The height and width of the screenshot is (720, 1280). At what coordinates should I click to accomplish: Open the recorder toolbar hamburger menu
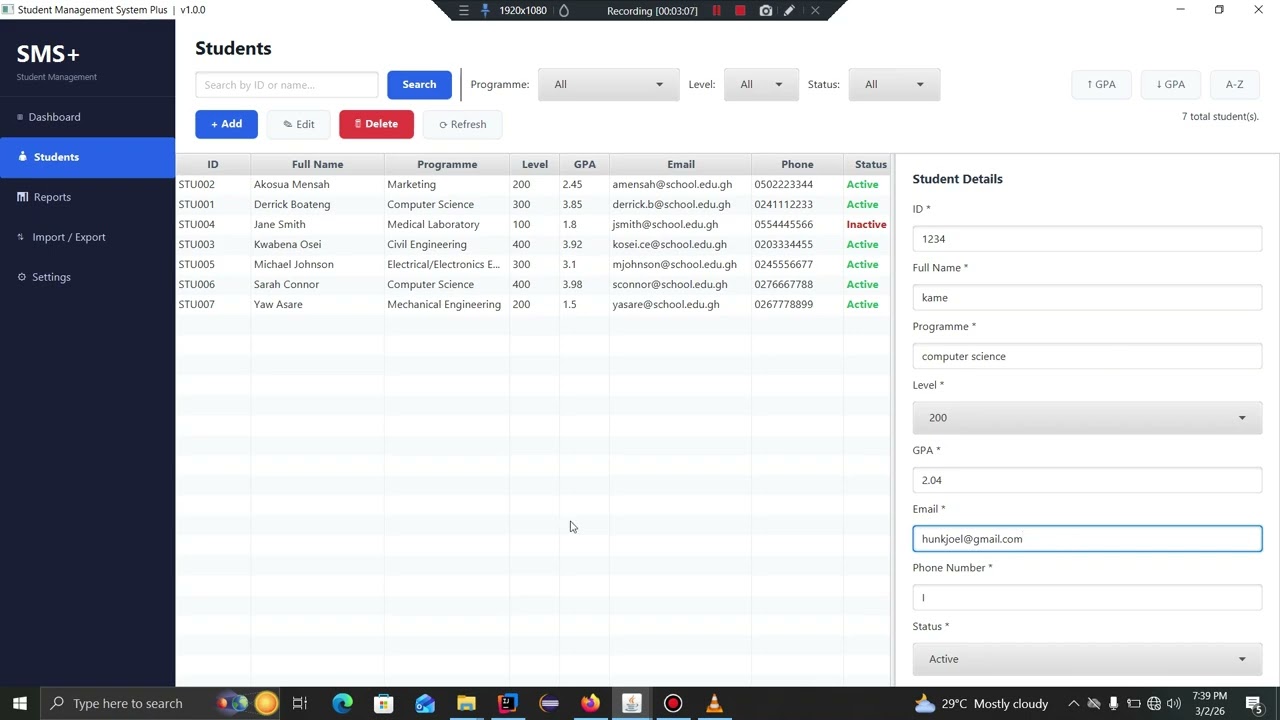coord(463,10)
